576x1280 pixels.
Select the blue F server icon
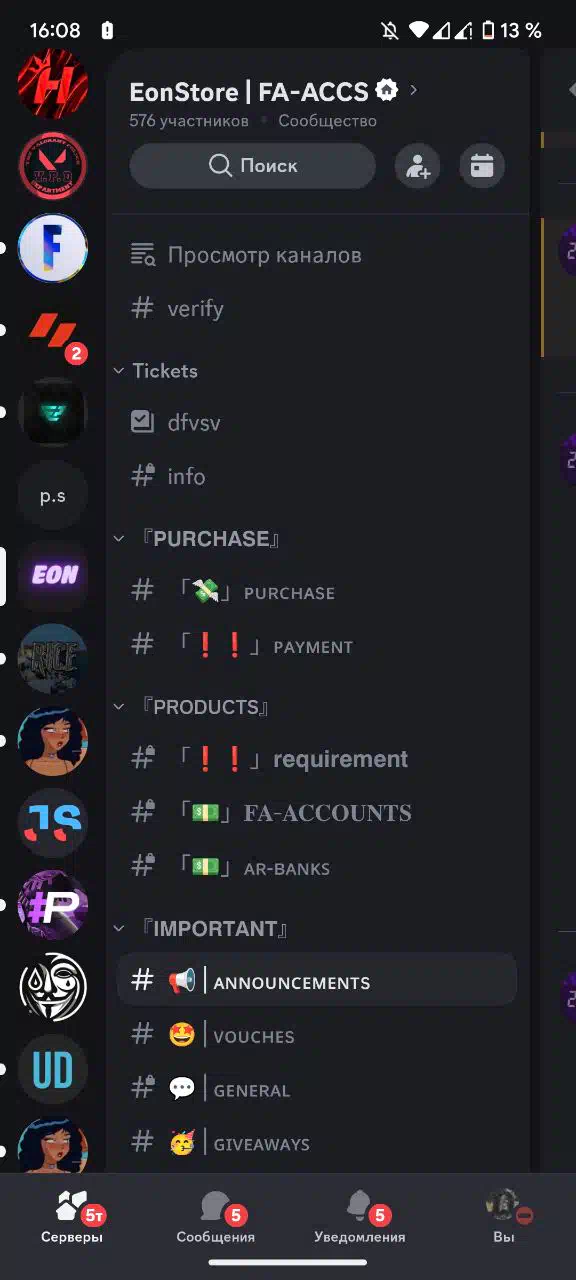53,248
